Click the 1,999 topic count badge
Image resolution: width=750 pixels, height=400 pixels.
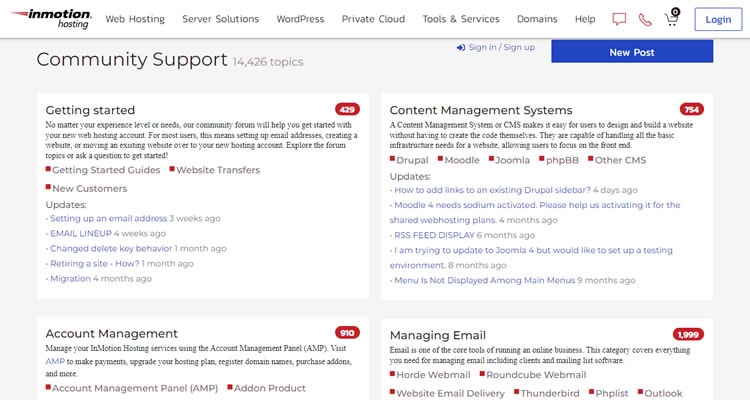coord(688,334)
